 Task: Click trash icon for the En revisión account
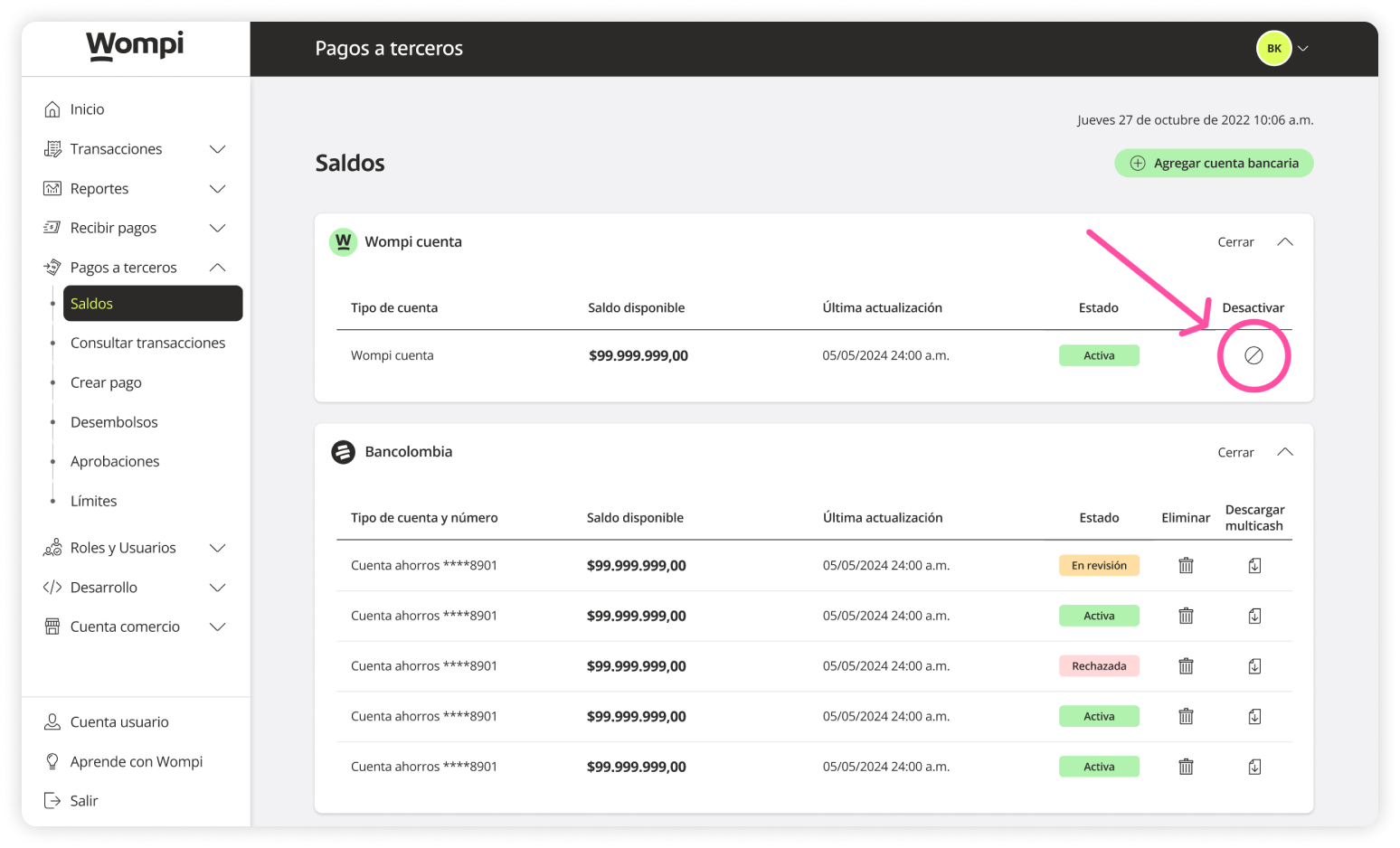pyautogui.click(x=1186, y=566)
